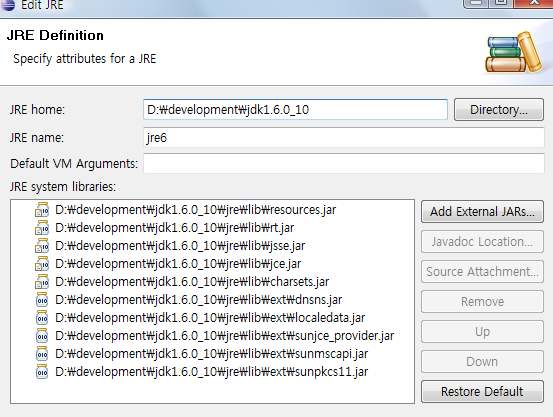
Task: Click the rt.jar library jar icon
Action: (x=42, y=228)
